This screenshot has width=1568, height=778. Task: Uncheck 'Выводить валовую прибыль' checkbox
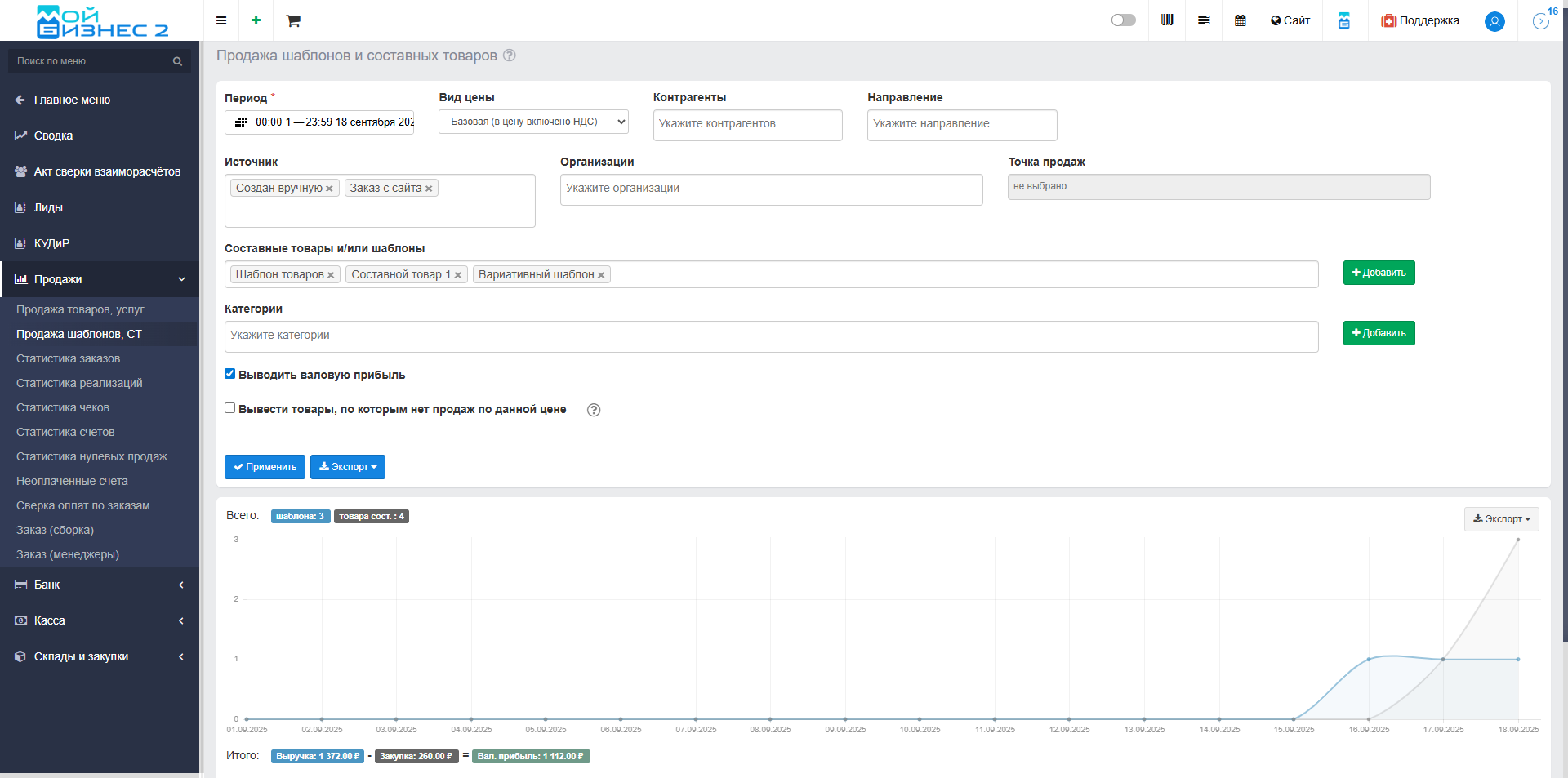click(x=230, y=374)
